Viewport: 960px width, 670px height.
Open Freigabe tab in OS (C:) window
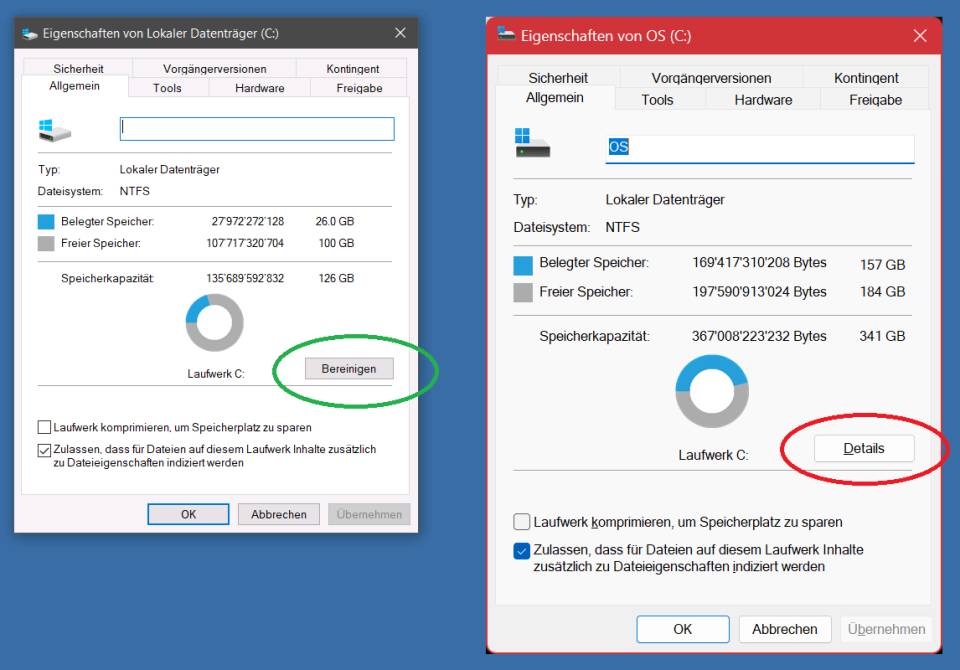(x=875, y=99)
